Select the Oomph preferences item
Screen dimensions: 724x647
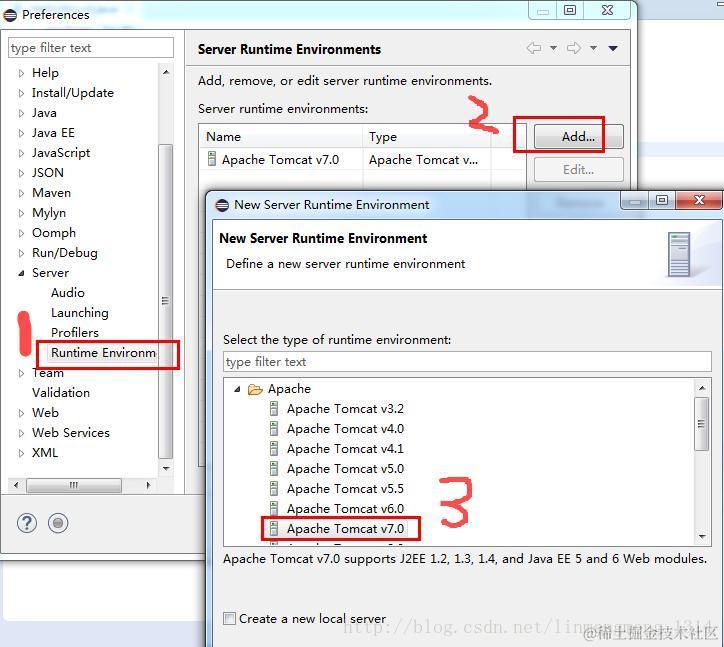(54, 233)
